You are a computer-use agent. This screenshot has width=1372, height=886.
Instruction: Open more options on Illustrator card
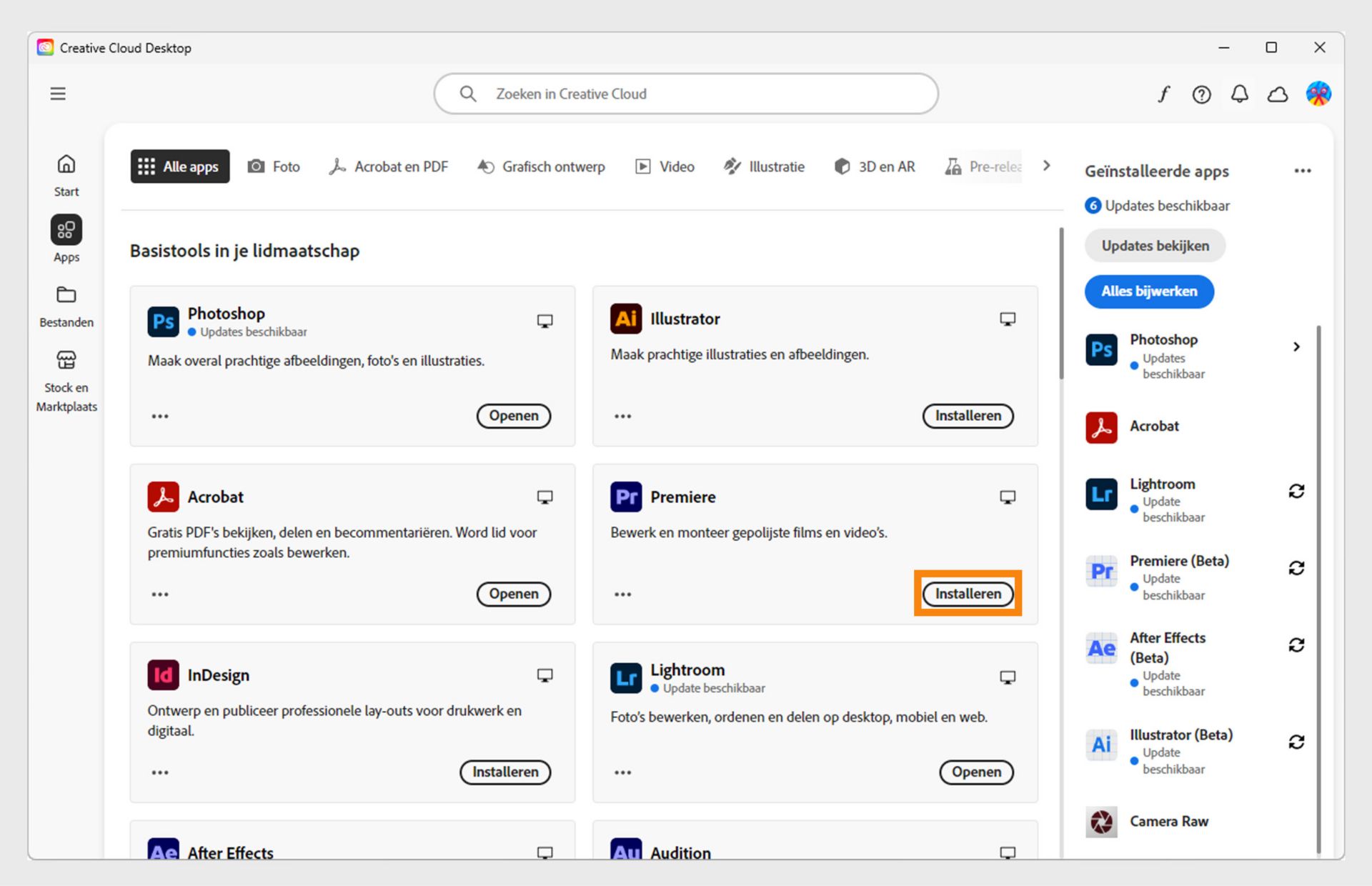[623, 416]
